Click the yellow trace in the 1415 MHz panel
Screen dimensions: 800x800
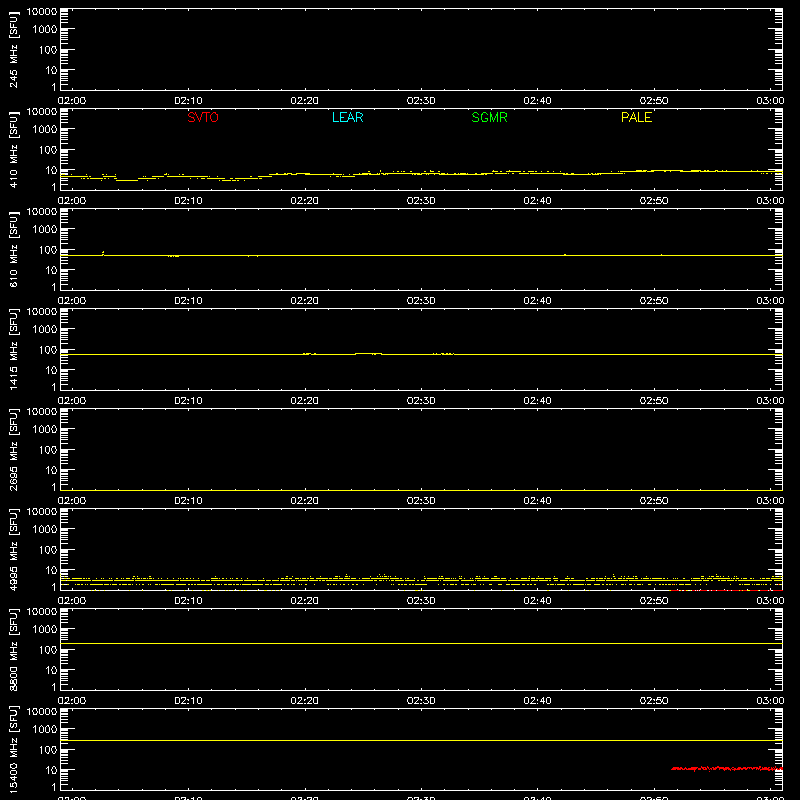421,354
